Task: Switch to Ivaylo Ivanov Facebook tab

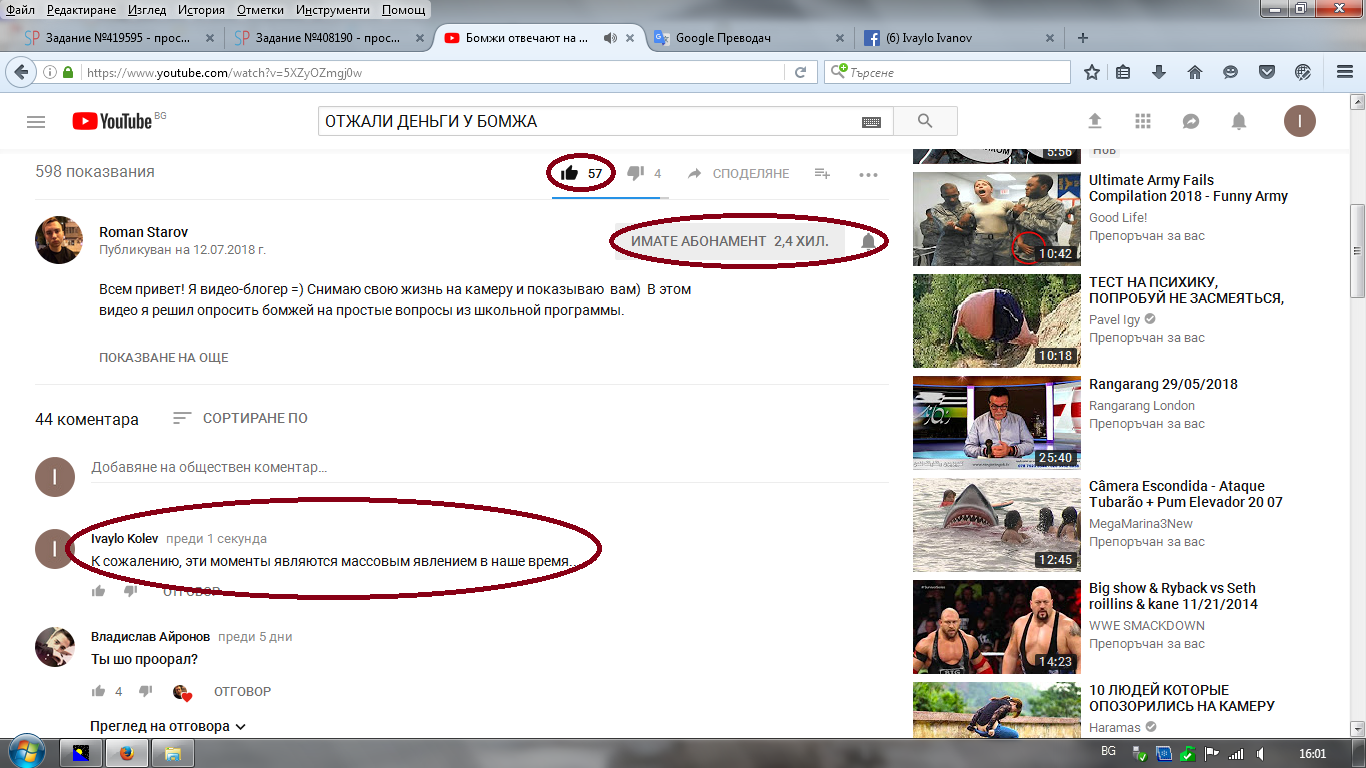Action: [x=960, y=38]
